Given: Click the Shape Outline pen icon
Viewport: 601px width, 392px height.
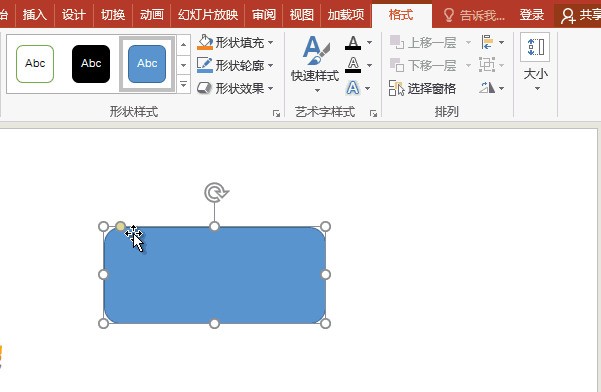Looking at the screenshot, I should (205, 65).
